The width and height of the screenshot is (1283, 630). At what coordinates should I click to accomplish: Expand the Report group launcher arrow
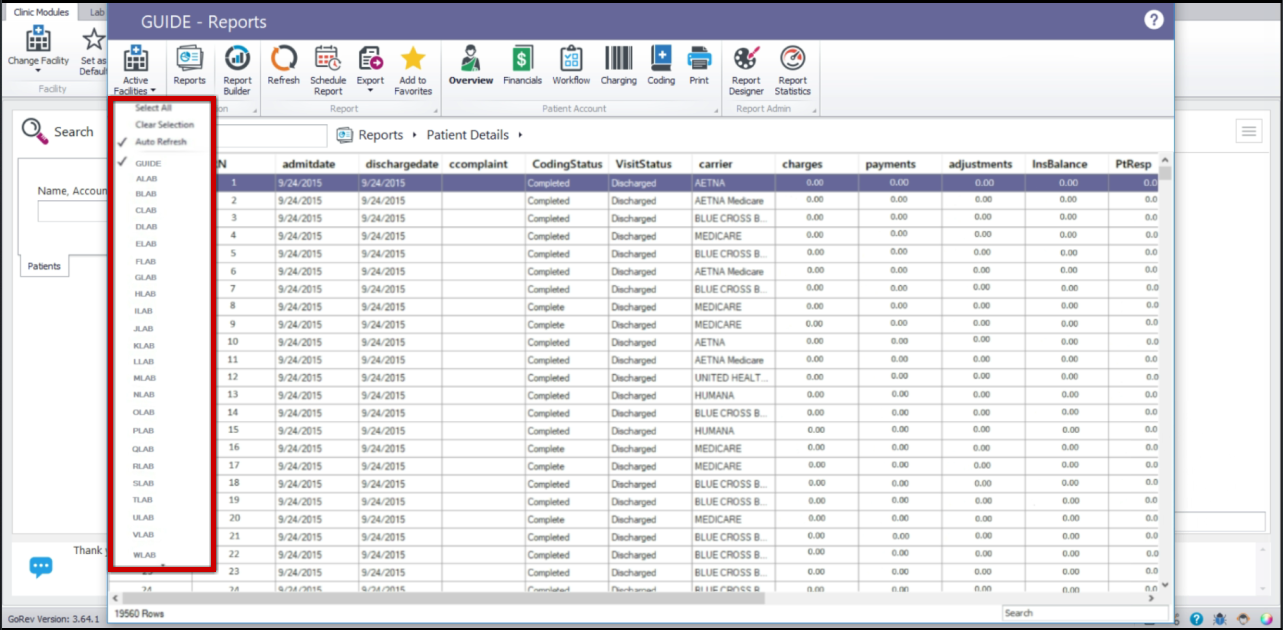[438, 110]
